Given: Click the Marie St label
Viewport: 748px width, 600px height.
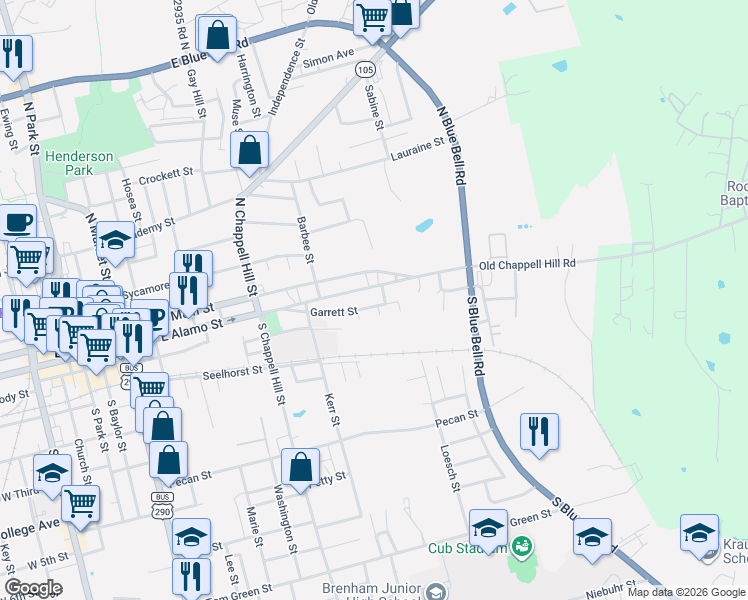Looking at the screenshot, I should click(x=254, y=527).
